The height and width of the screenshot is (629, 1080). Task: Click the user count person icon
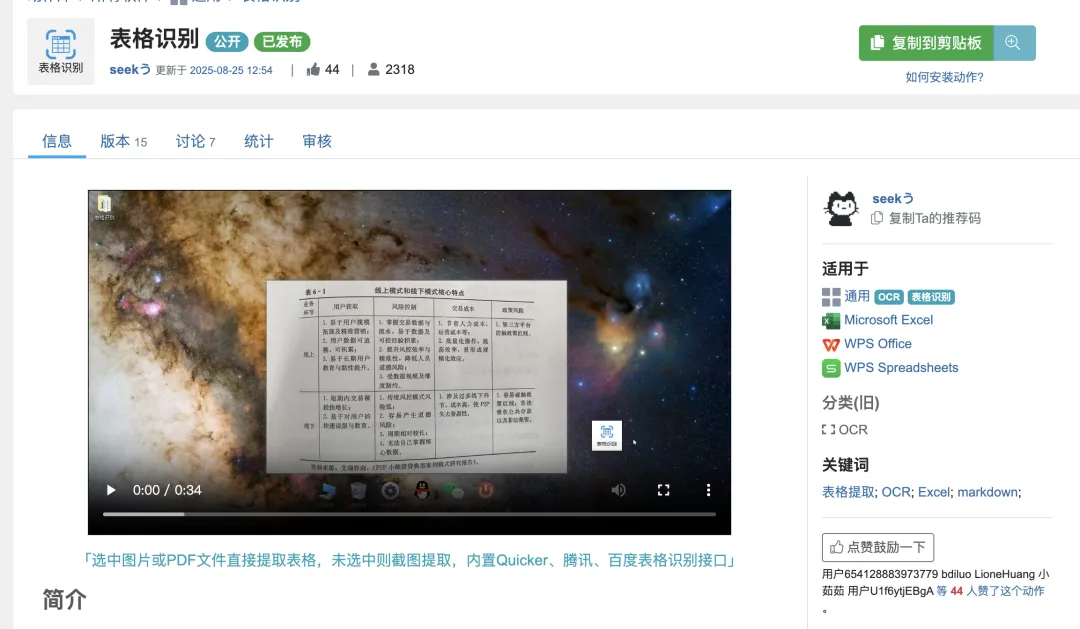[x=373, y=69]
